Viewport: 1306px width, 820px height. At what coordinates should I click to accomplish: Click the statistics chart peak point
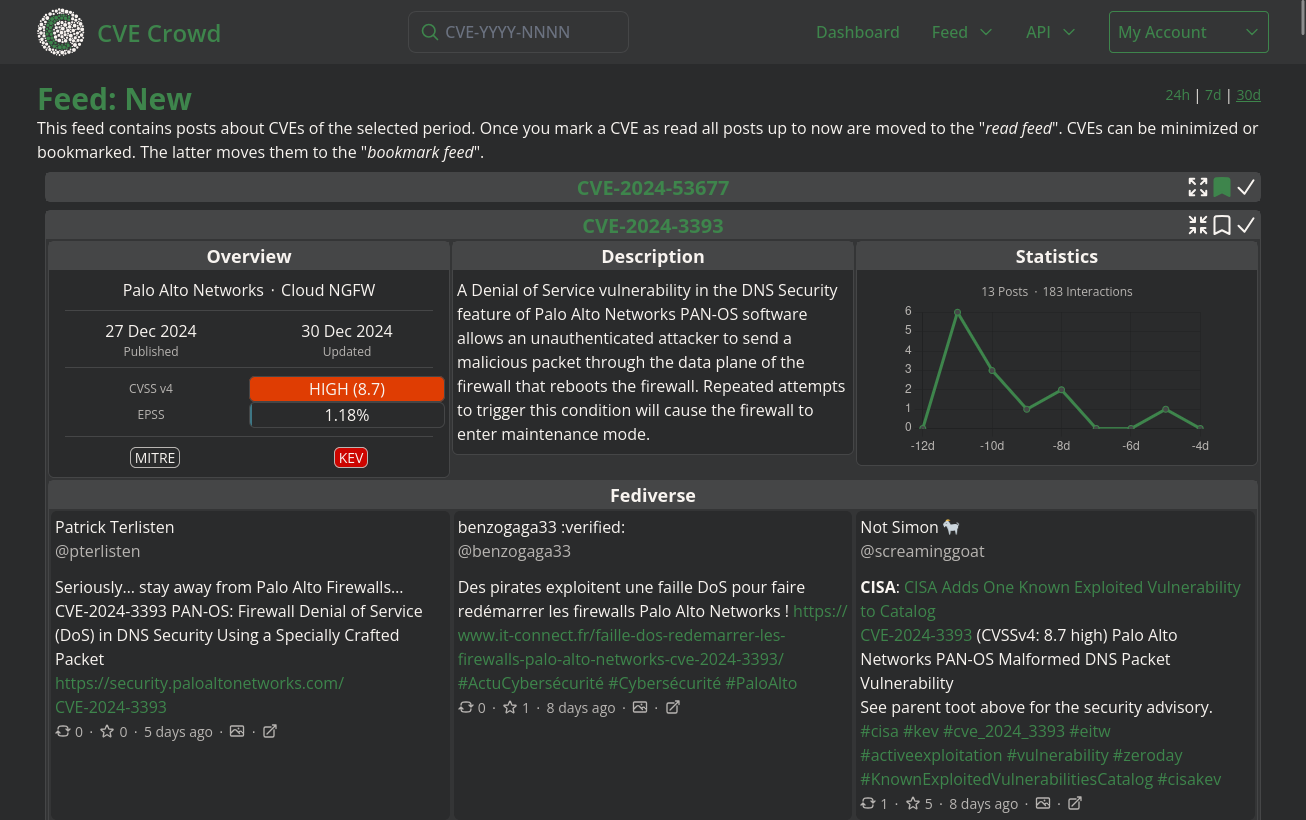coord(957,312)
